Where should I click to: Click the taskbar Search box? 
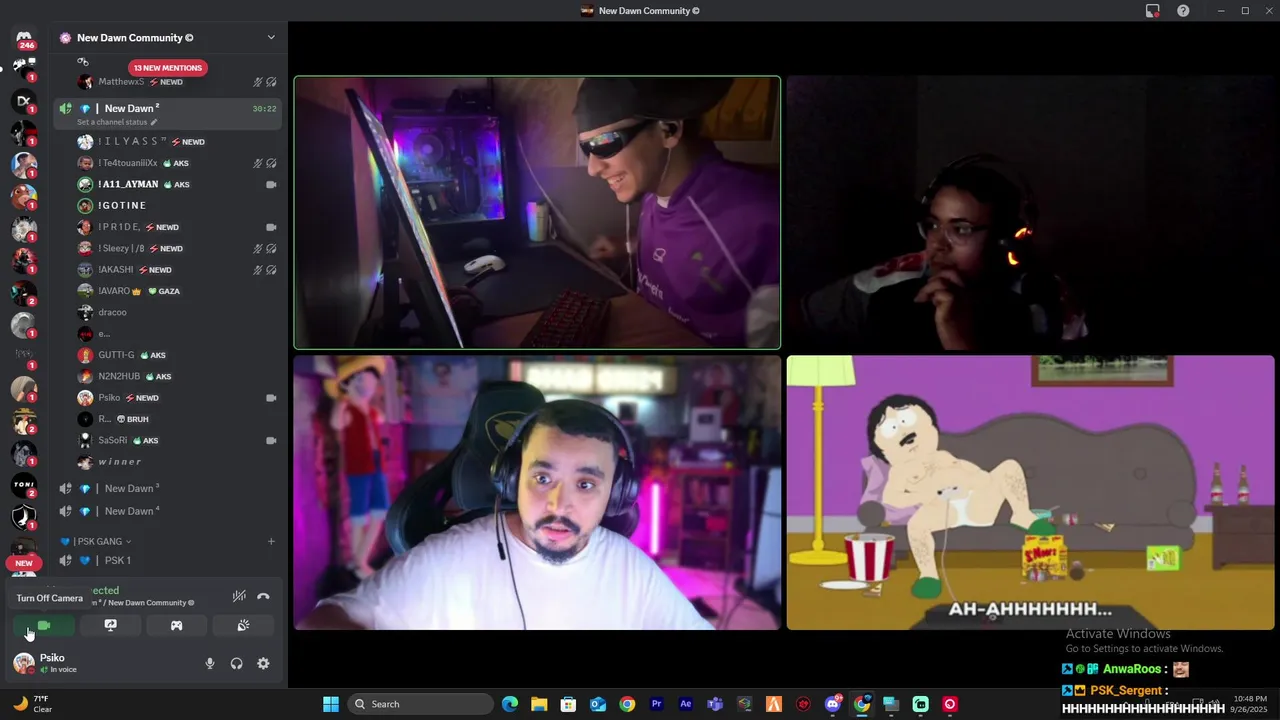pyautogui.click(x=420, y=704)
